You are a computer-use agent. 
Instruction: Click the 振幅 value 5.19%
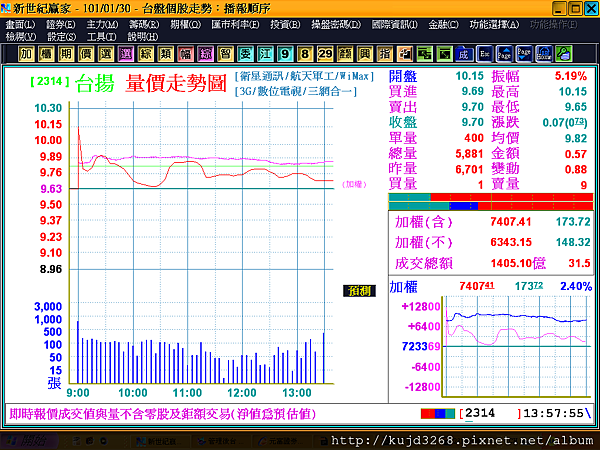click(x=571, y=76)
